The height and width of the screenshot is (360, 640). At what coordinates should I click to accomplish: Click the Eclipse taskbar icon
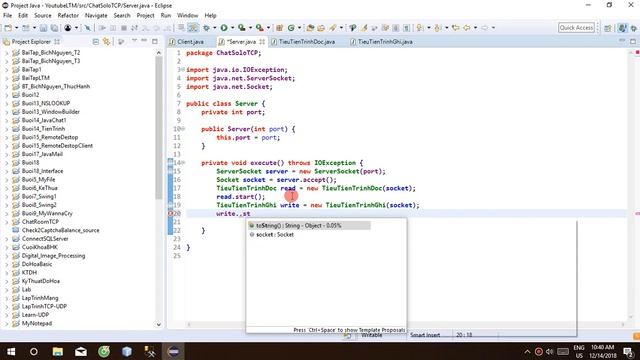pyautogui.click(x=173, y=351)
